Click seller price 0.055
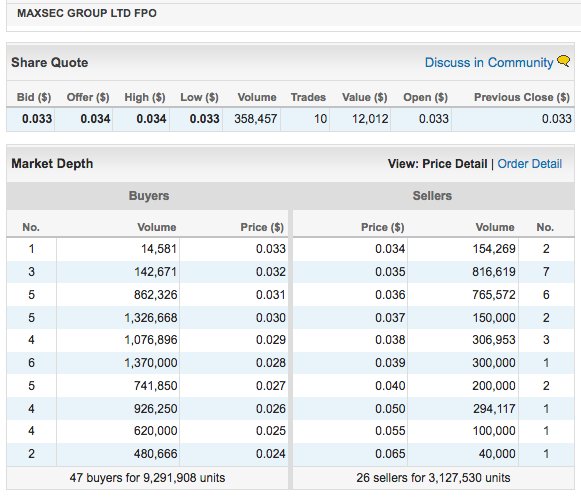This screenshot has width=581, height=503. pos(390,431)
